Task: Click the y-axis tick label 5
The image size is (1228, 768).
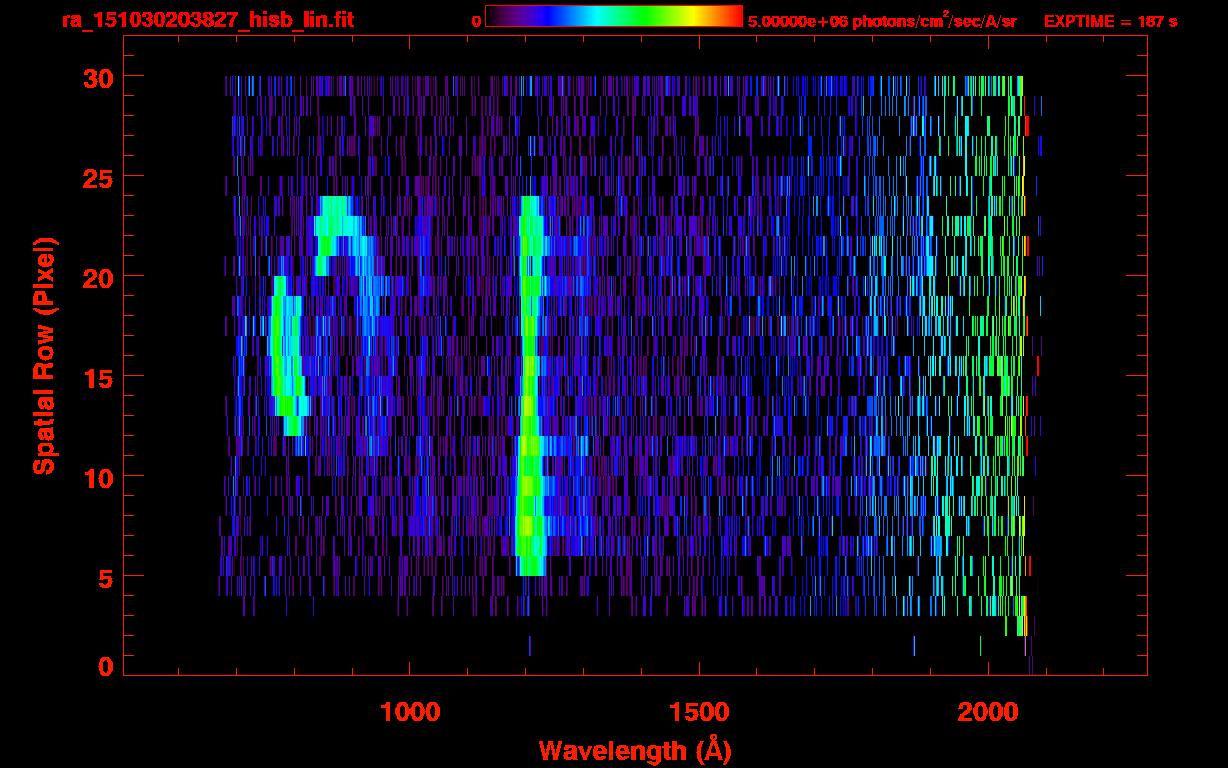Action: tap(104, 577)
